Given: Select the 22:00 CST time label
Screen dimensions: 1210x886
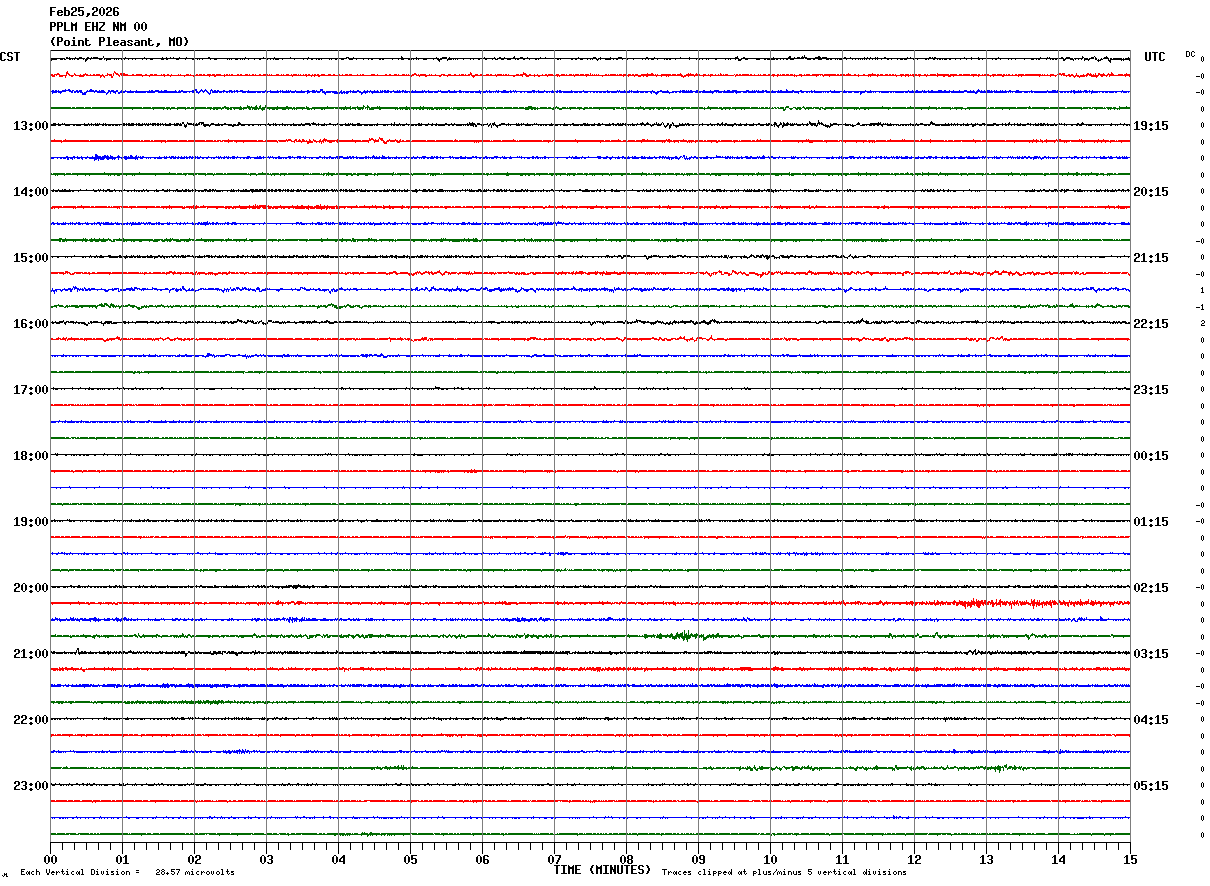Looking at the screenshot, I should (30, 720).
